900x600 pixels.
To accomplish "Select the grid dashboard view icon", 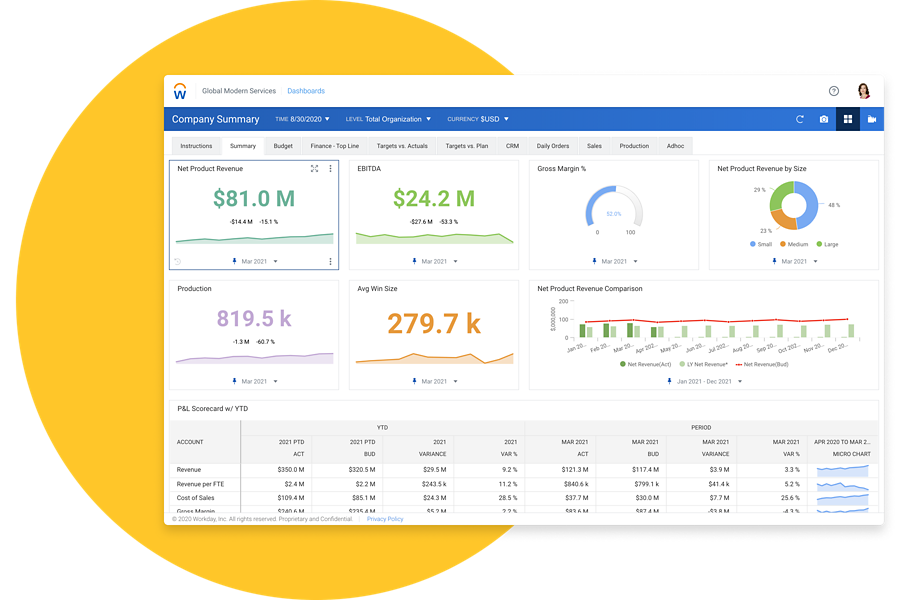I will [848, 119].
